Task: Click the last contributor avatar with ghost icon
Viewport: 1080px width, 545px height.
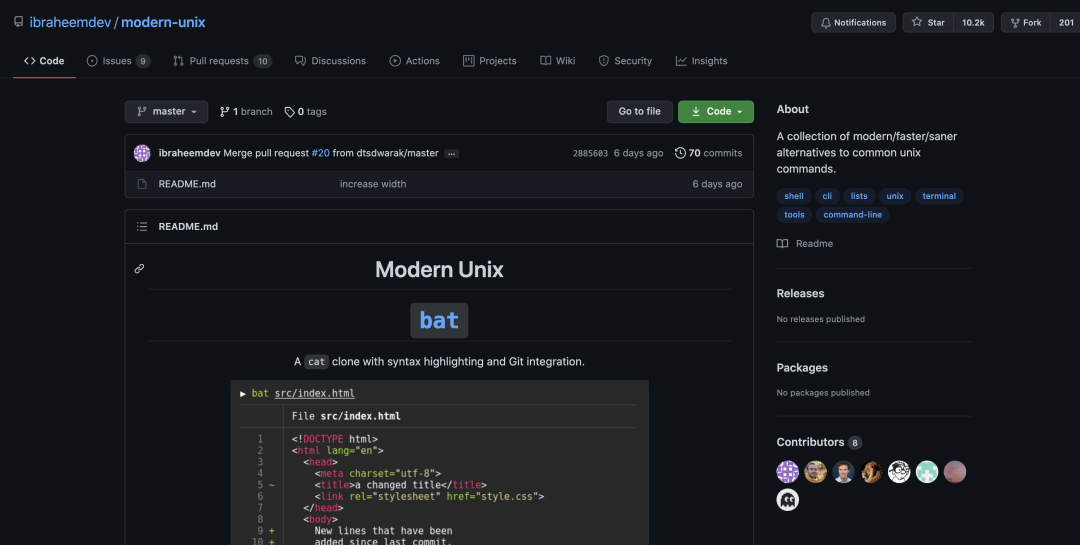Action: click(788, 500)
